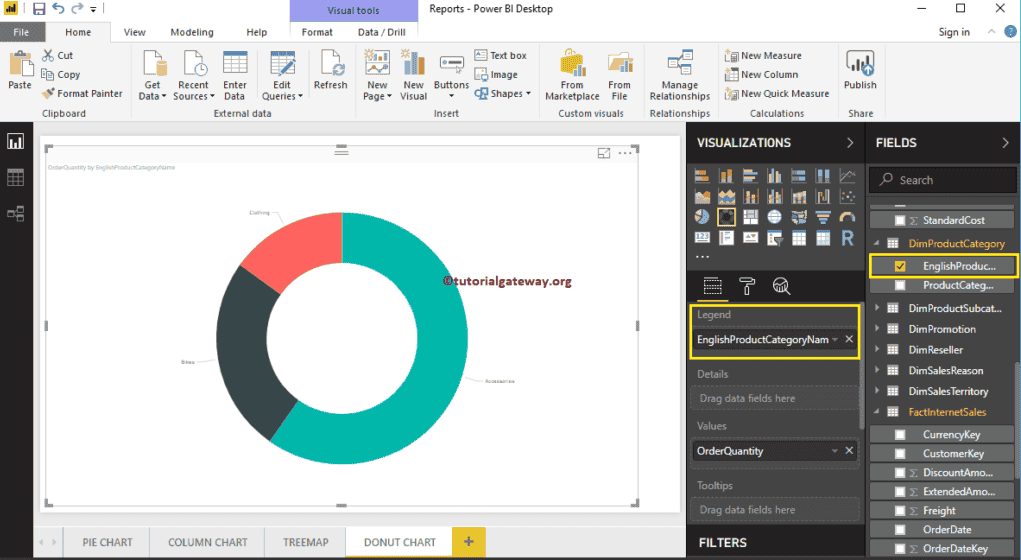Remove EnglishProductCategoryName from Legend
The image size is (1021, 560).
[849, 339]
